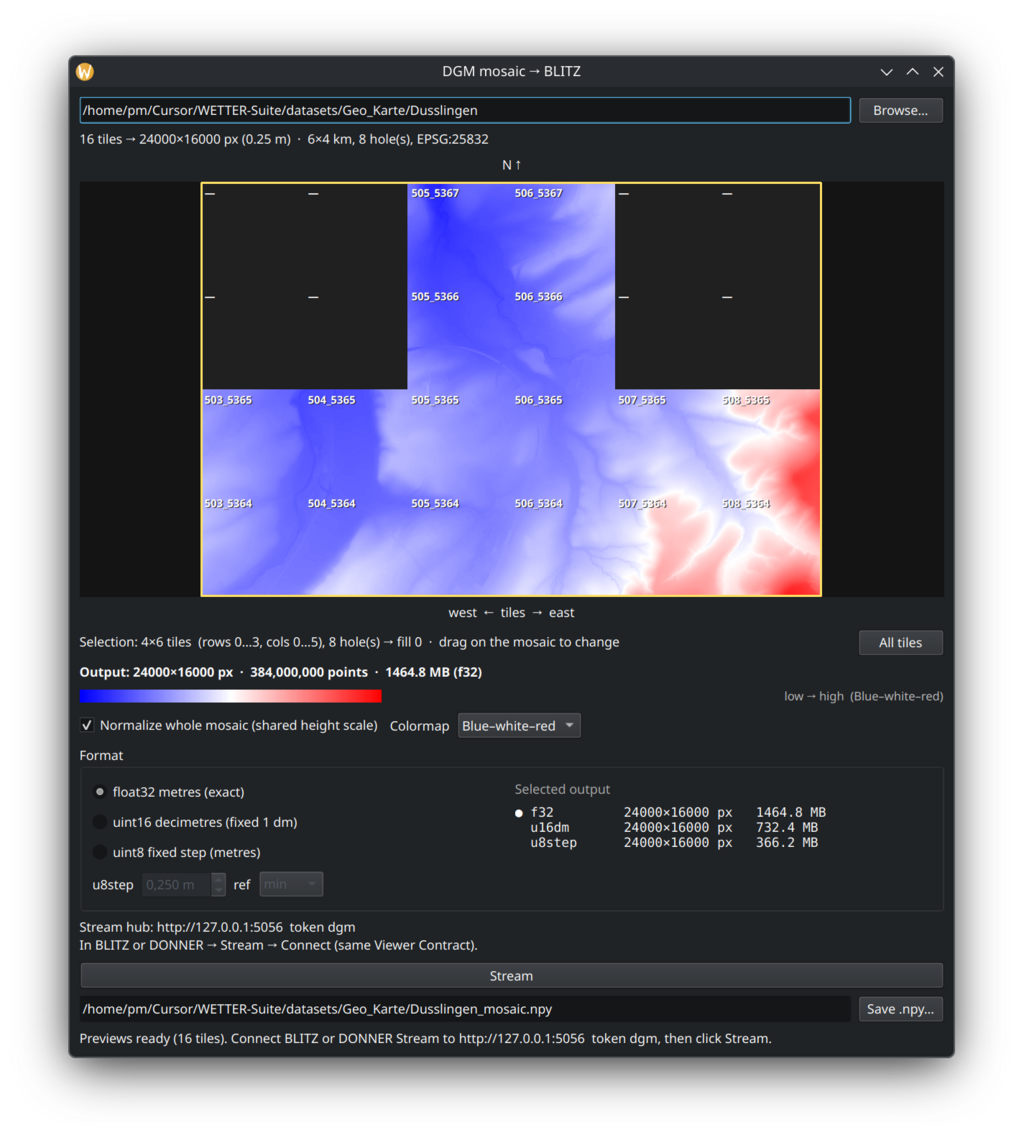Click the 'N ↑' north indicator label
The image size is (1024, 1140).
coord(511,165)
